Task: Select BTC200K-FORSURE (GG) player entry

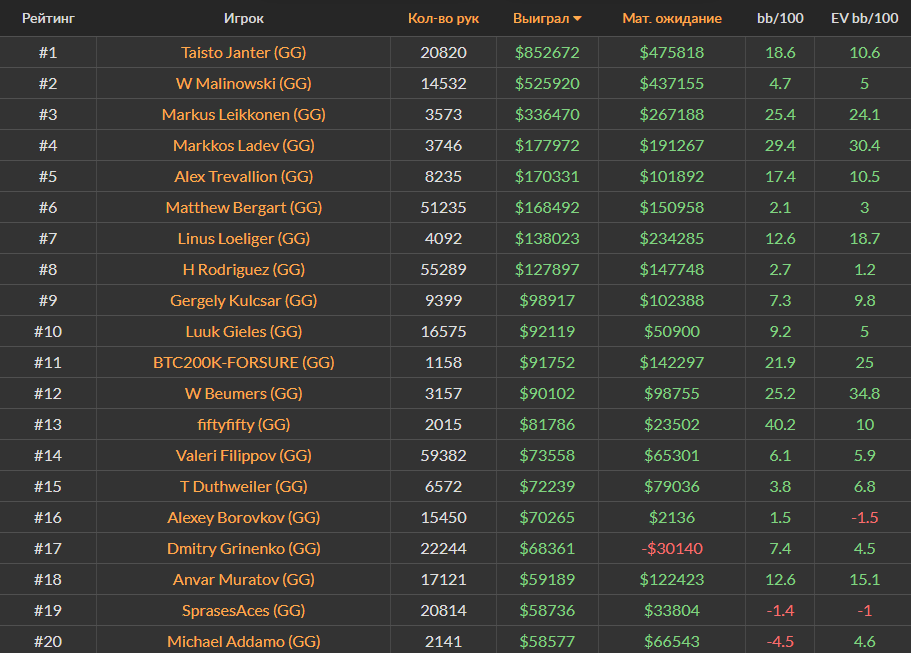Action: (243, 362)
